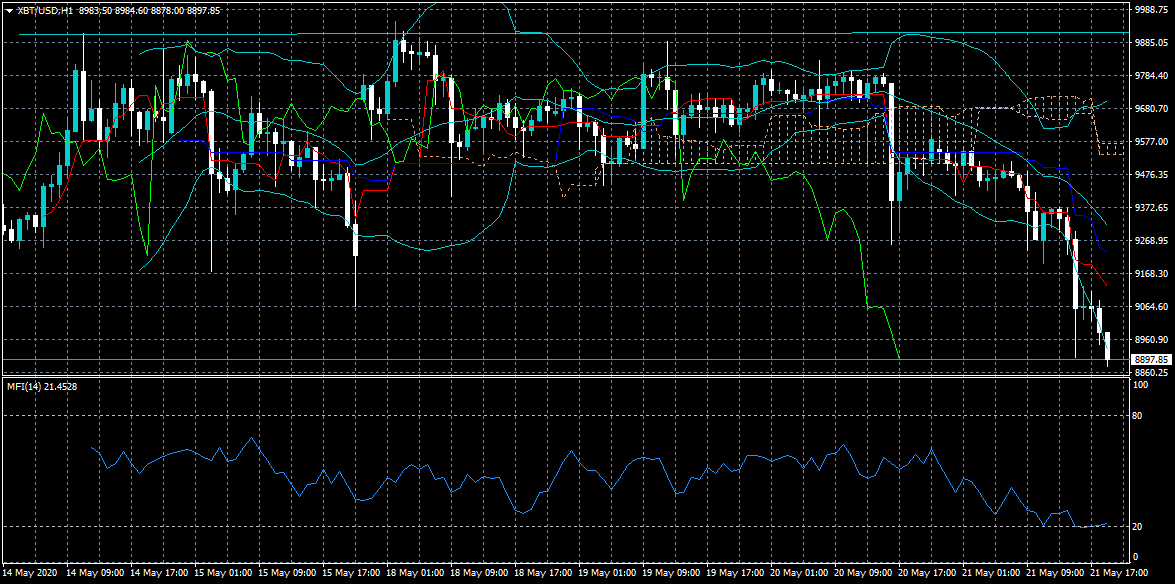Click the 80 level on MFI scale
Image resolution: width=1175 pixels, height=584 pixels.
tap(1138, 415)
